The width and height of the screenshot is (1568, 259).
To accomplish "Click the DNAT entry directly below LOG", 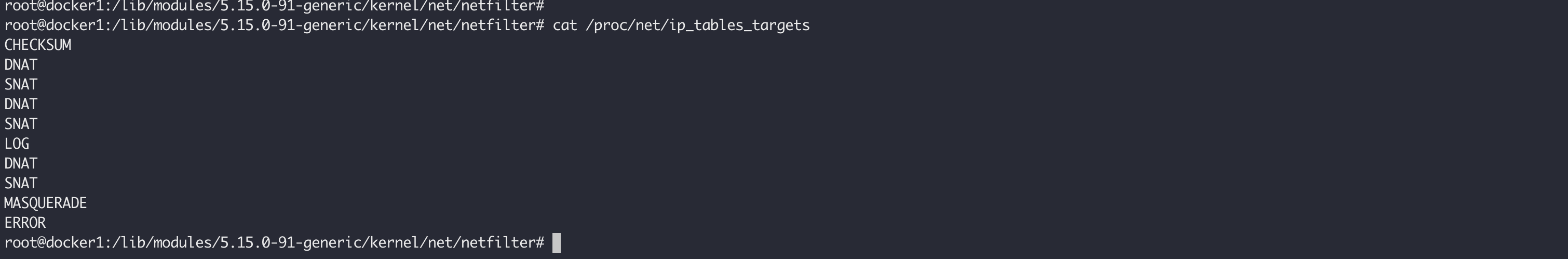I will (21, 163).
